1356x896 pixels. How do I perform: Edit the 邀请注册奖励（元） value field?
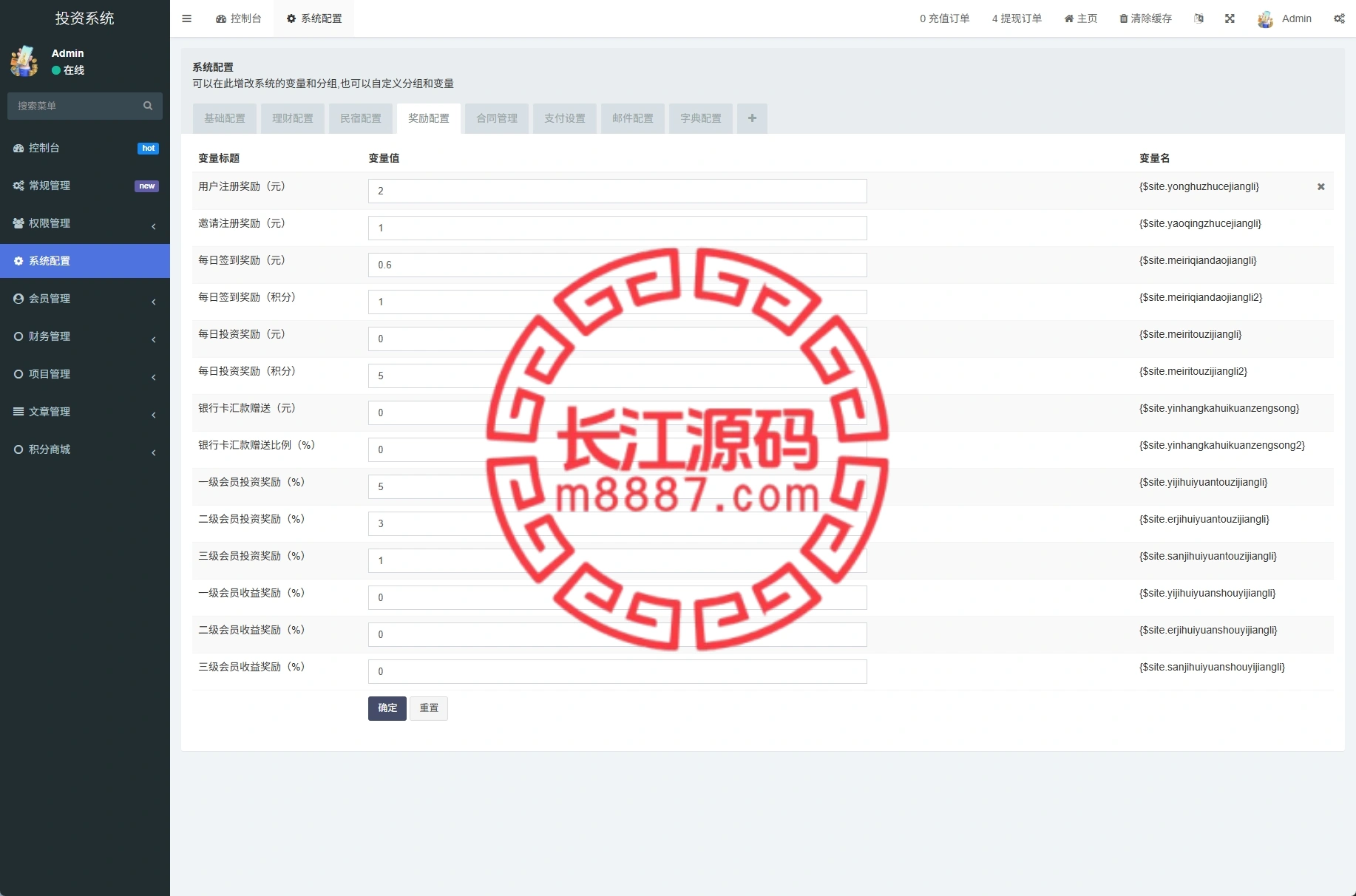617,228
